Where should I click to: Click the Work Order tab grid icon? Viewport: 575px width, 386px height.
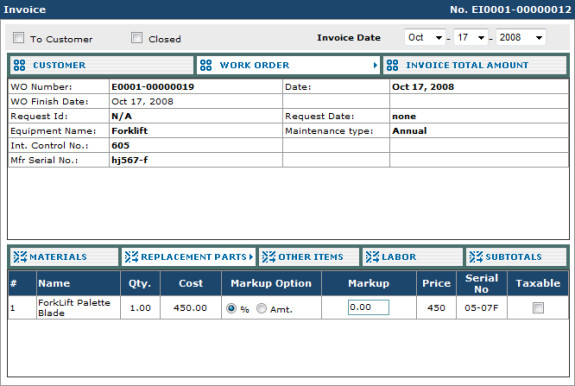coord(206,65)
